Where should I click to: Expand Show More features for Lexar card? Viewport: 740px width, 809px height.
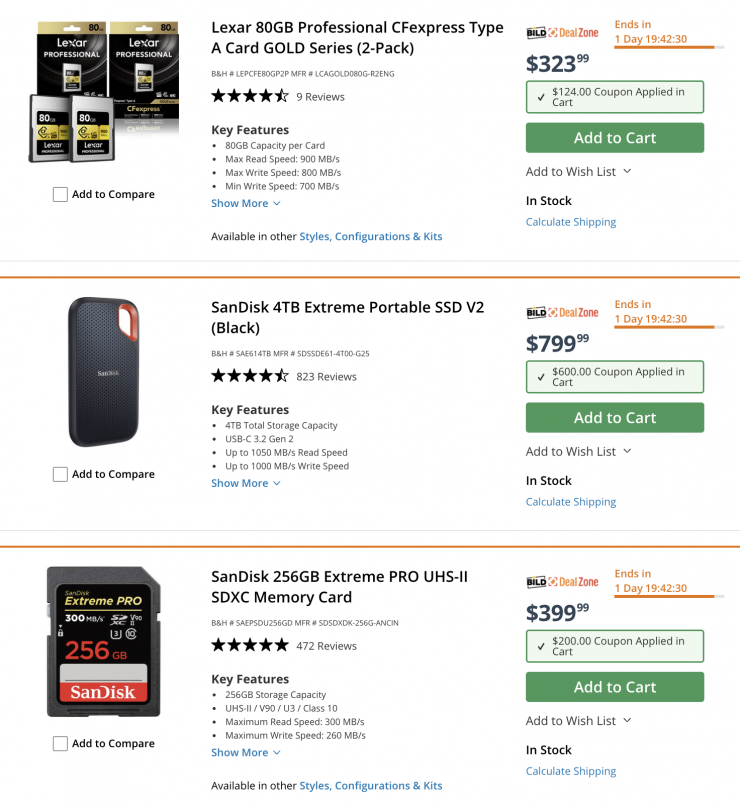click(246, 204)
